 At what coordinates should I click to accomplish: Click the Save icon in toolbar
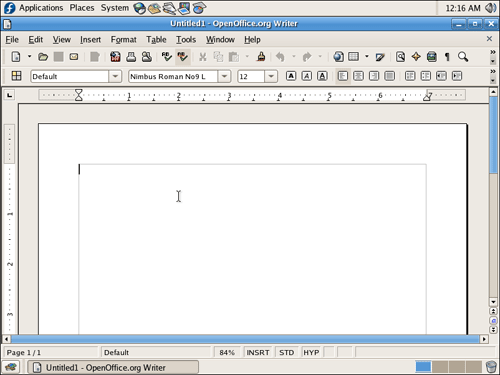[58, 57]
